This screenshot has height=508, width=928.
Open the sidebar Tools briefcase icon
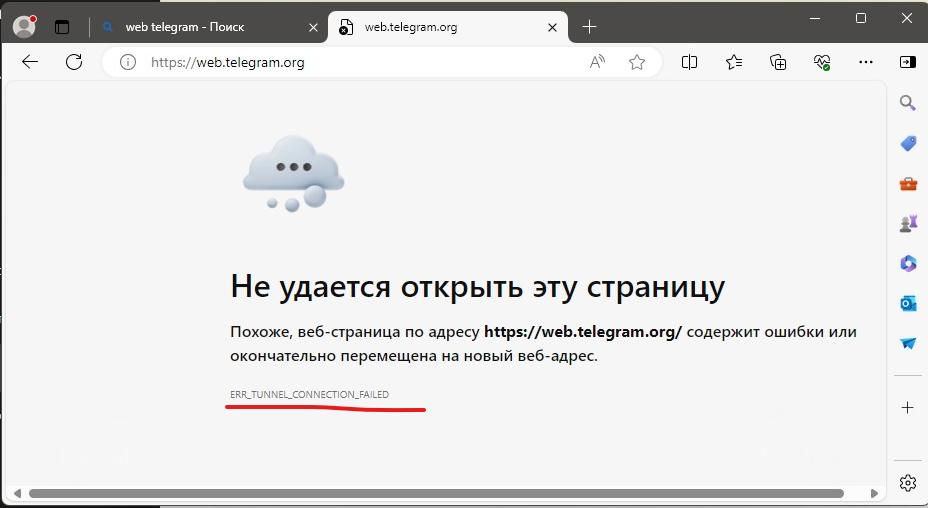point(908,184)
